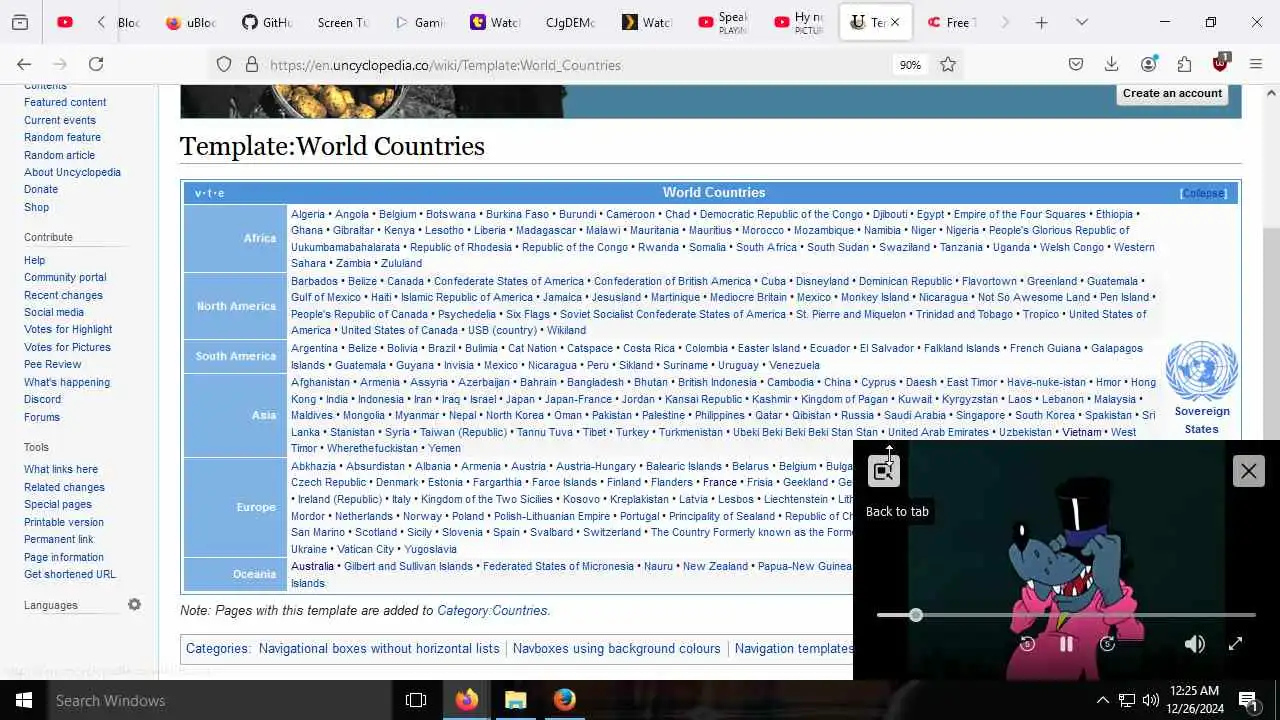
Task: Open the Windows Start menu
Action: [x=23, y=700]
